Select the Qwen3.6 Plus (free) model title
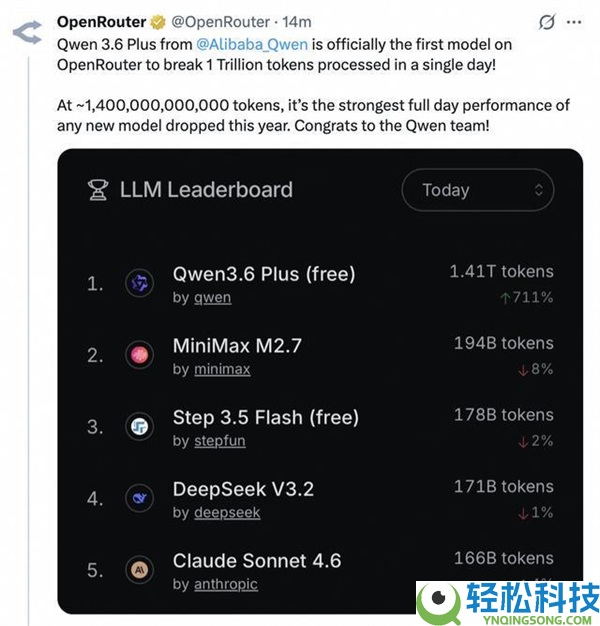This screenshot has width=600, height=626. (264, 273)
